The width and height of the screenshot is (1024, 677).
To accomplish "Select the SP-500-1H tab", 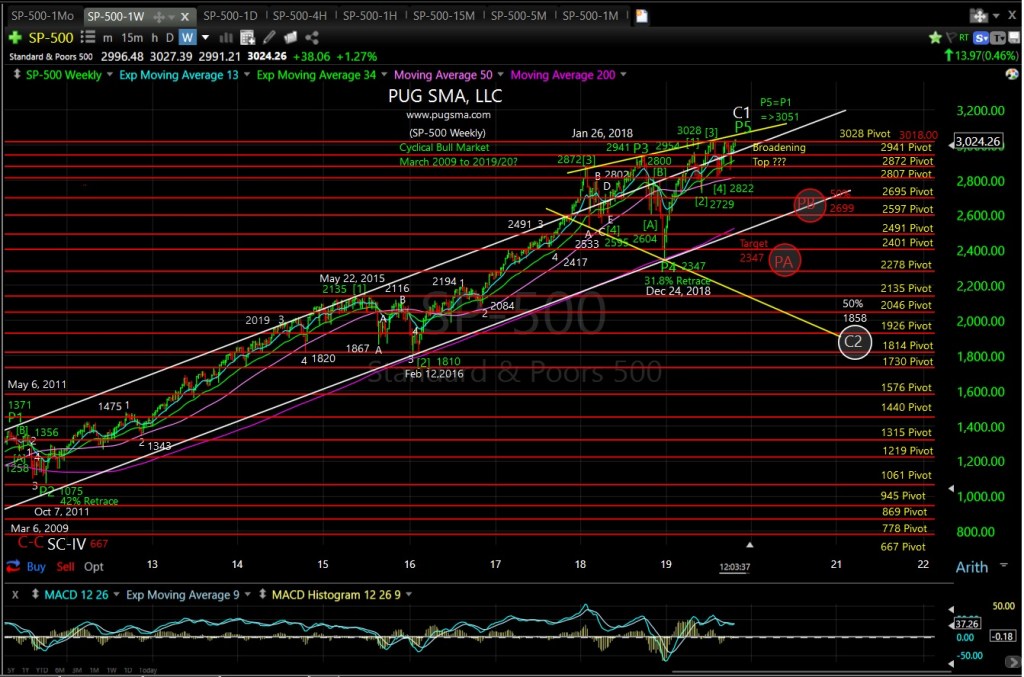I will click(369, 16).
